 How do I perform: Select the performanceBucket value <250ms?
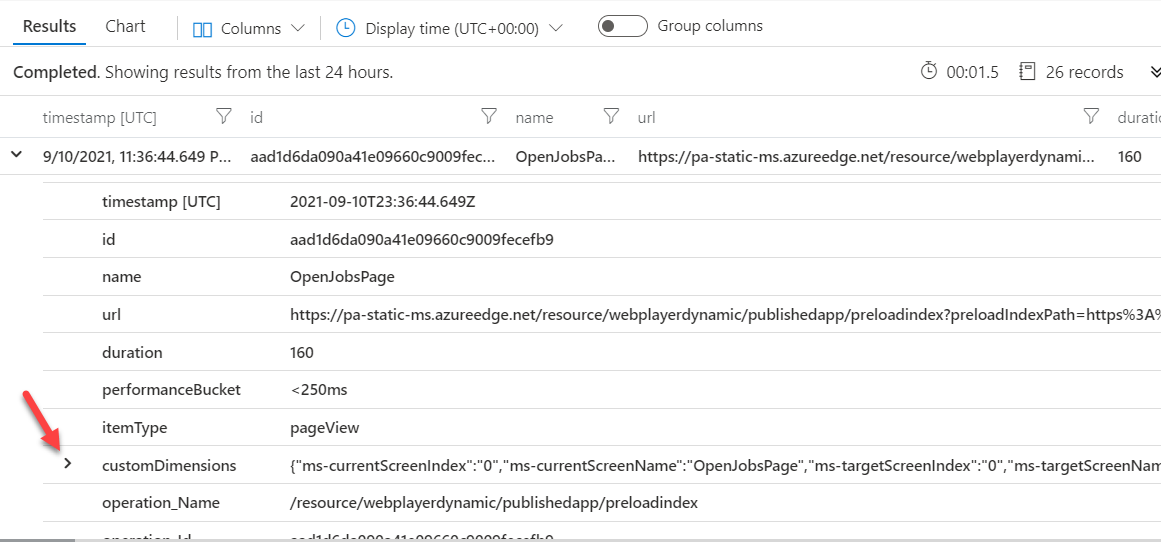click(319, 390)
